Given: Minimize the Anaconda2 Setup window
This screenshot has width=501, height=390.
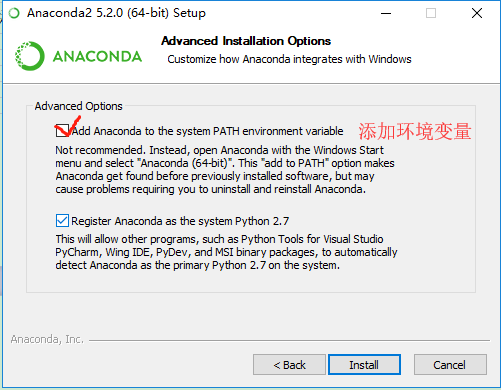Looking at the screenshot, I should [386, 13].
